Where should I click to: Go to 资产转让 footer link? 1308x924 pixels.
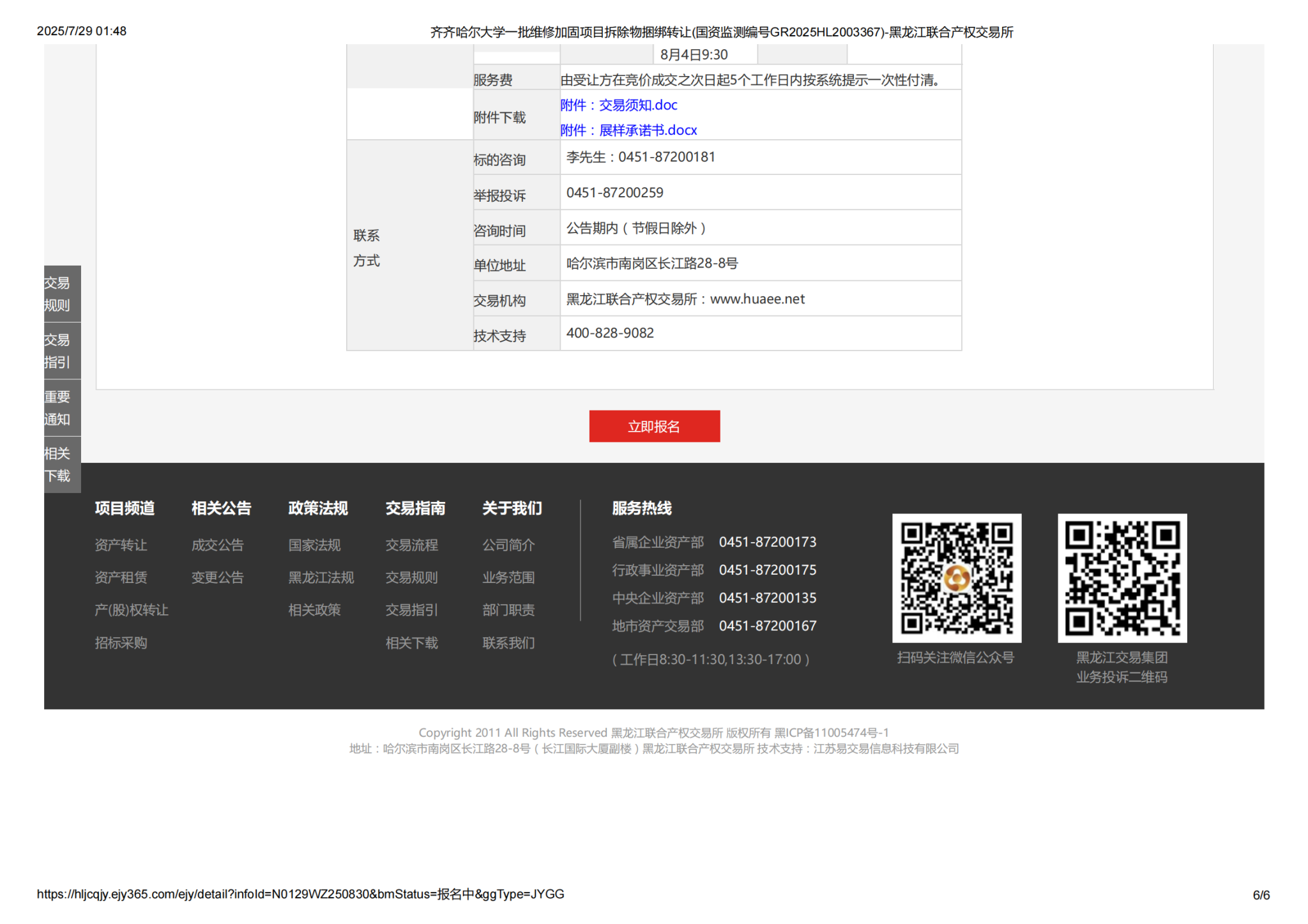coord(121,545)
